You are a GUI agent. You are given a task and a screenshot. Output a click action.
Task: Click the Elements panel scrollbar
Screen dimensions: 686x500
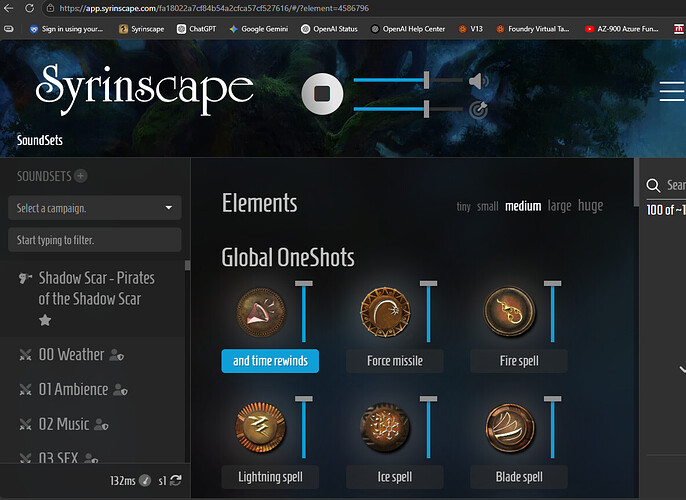(636, 182)
